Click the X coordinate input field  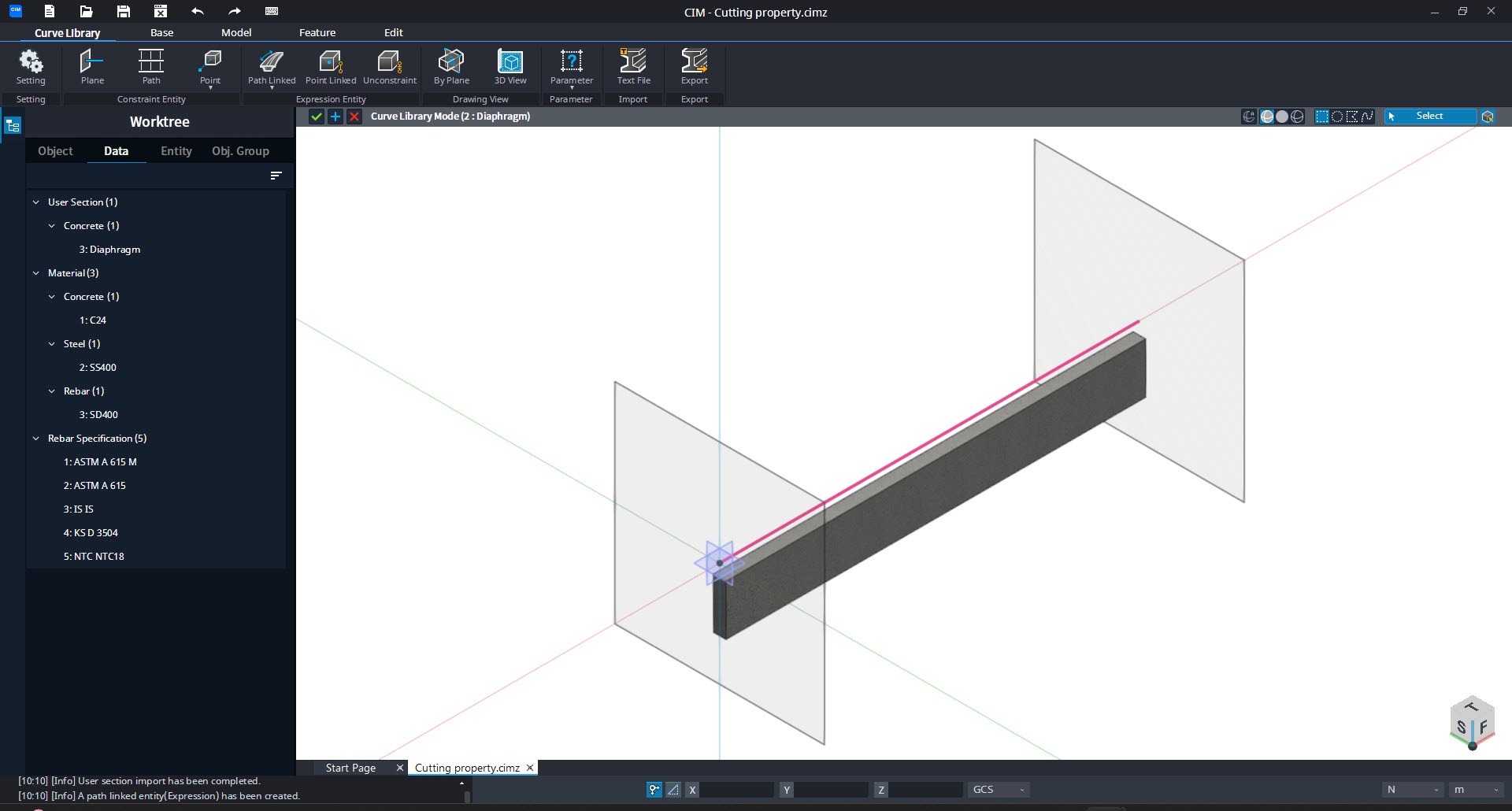pos(737,790)
